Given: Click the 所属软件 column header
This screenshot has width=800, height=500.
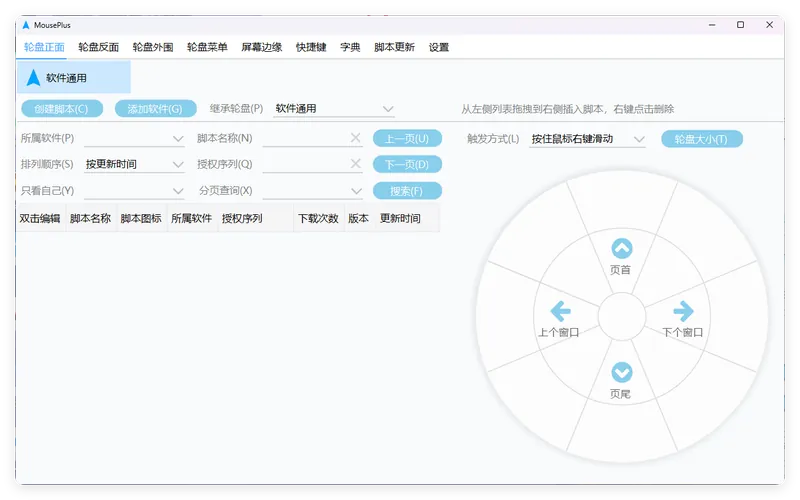Looking at the screenshot, I should click(192, 218).
